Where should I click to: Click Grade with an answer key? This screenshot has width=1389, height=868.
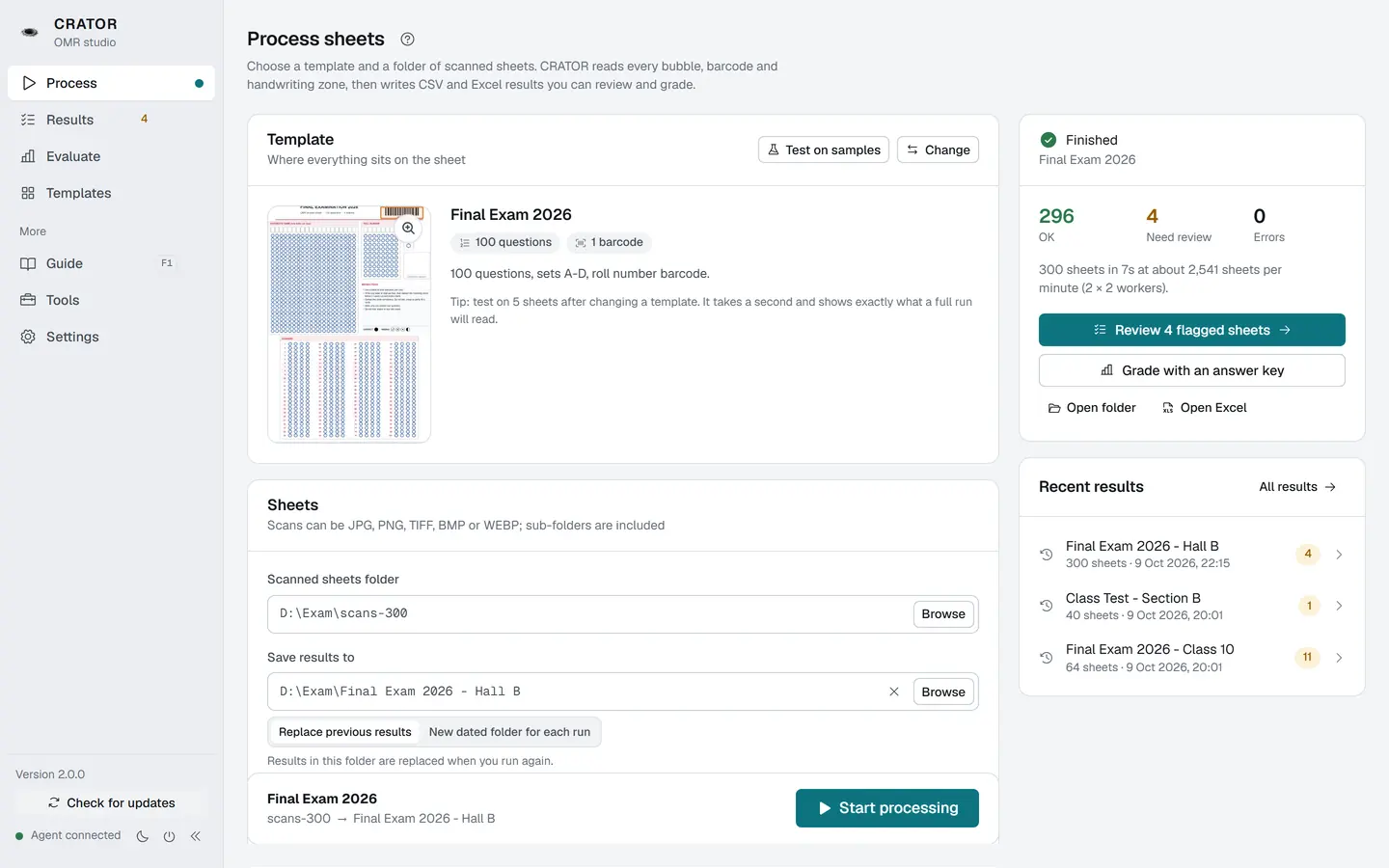(x=1192, y=370)
